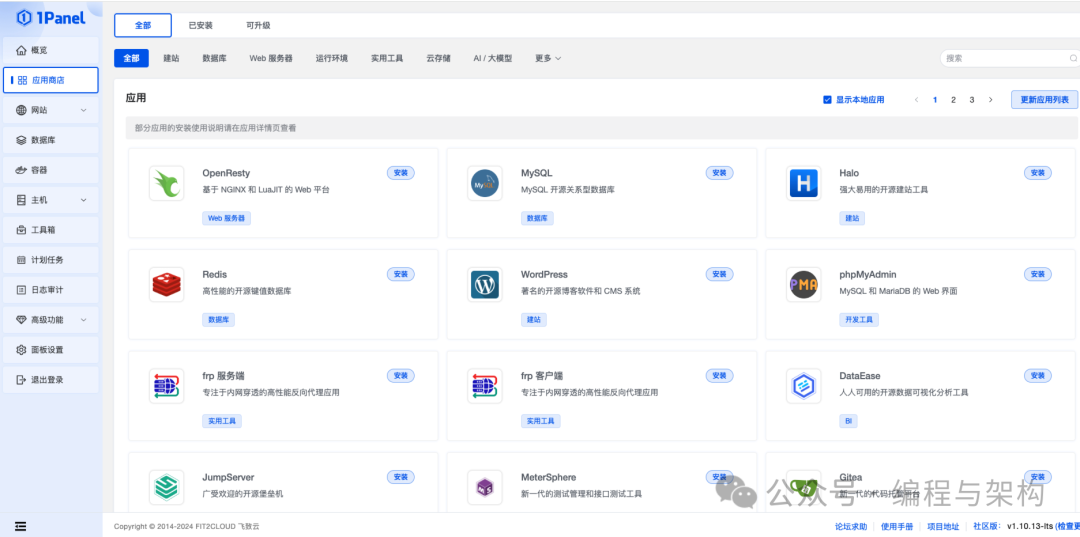Click the 退出登录 logout icon

(x=21, y=380)
